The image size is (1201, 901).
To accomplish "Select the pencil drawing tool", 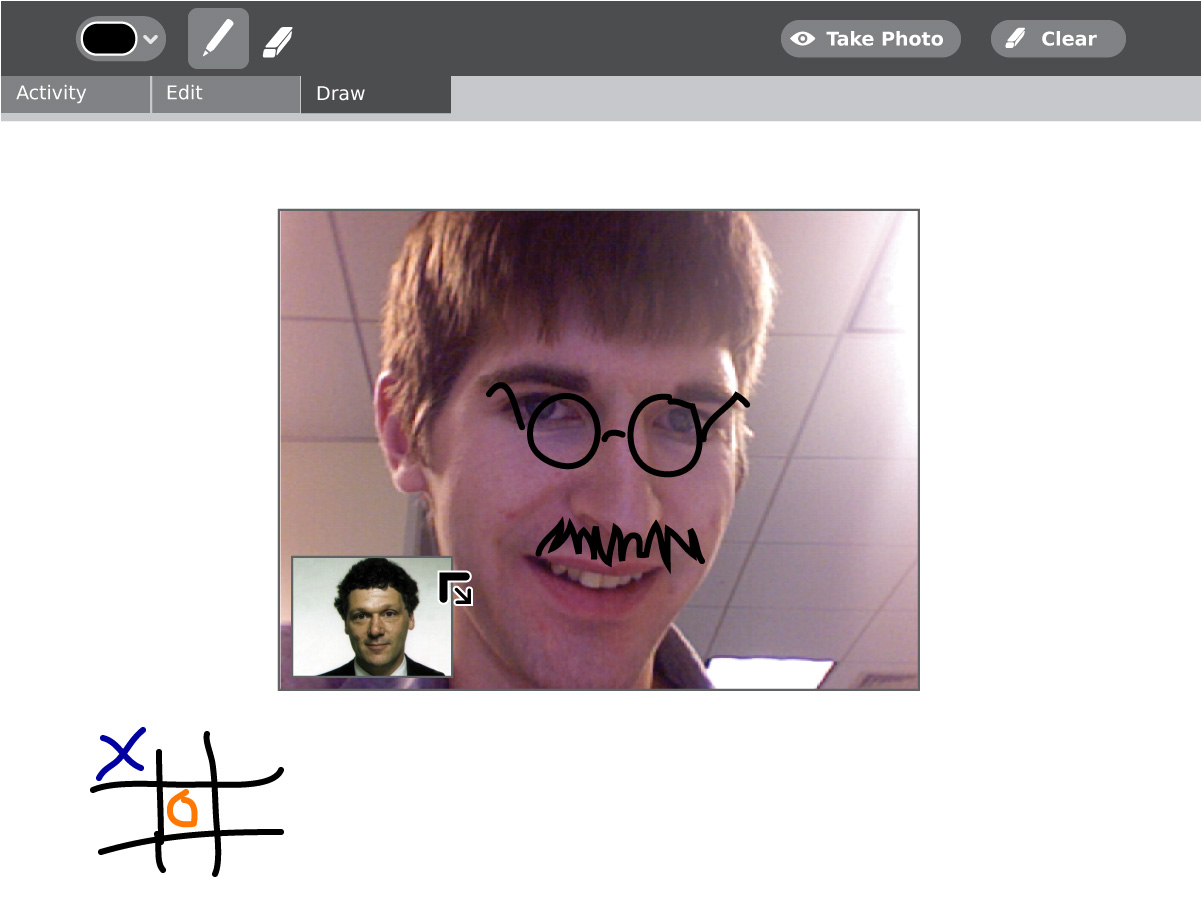I will (218, 39).
